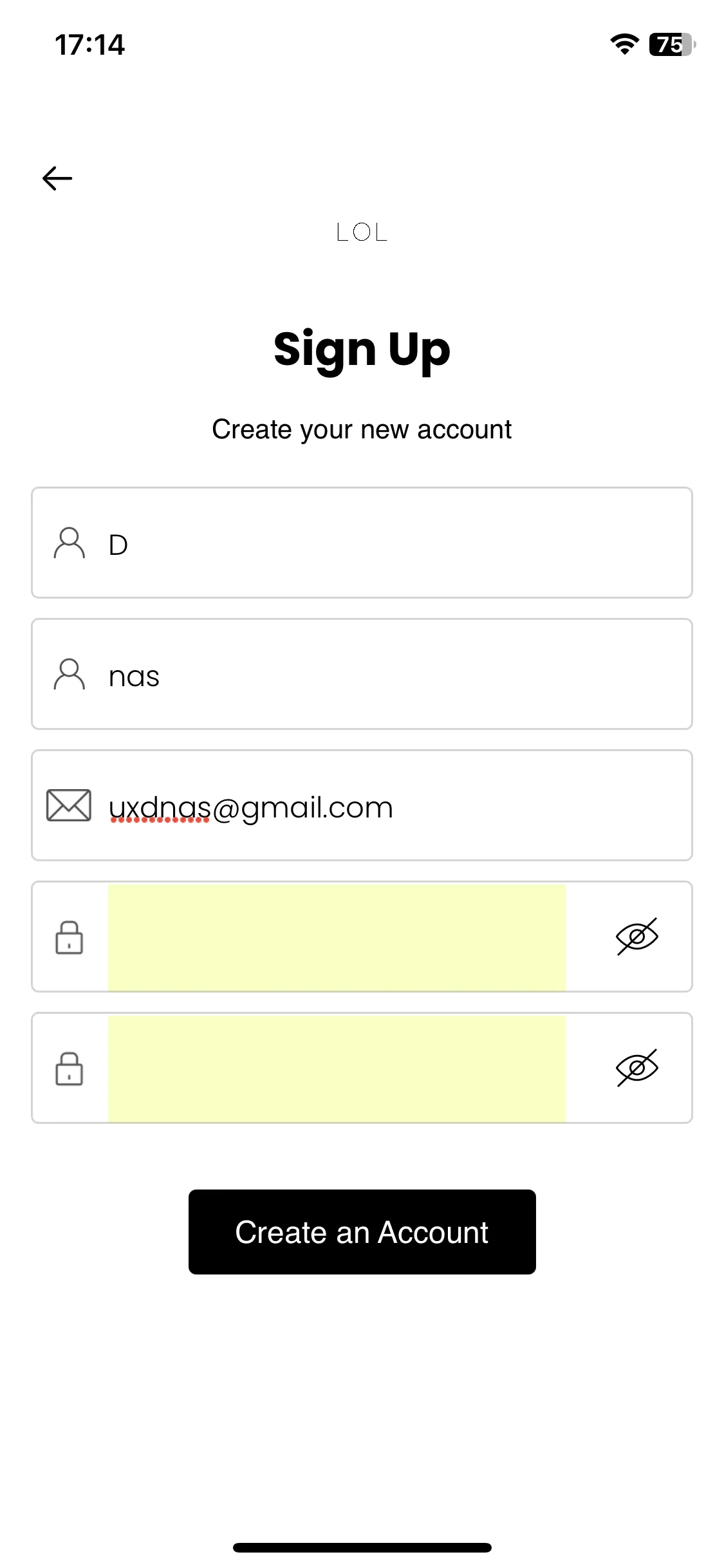This screenshot has width=724, height=1568.
Task: Focus the second highlighted confirm password field
Action: [x=337, y=1068]
